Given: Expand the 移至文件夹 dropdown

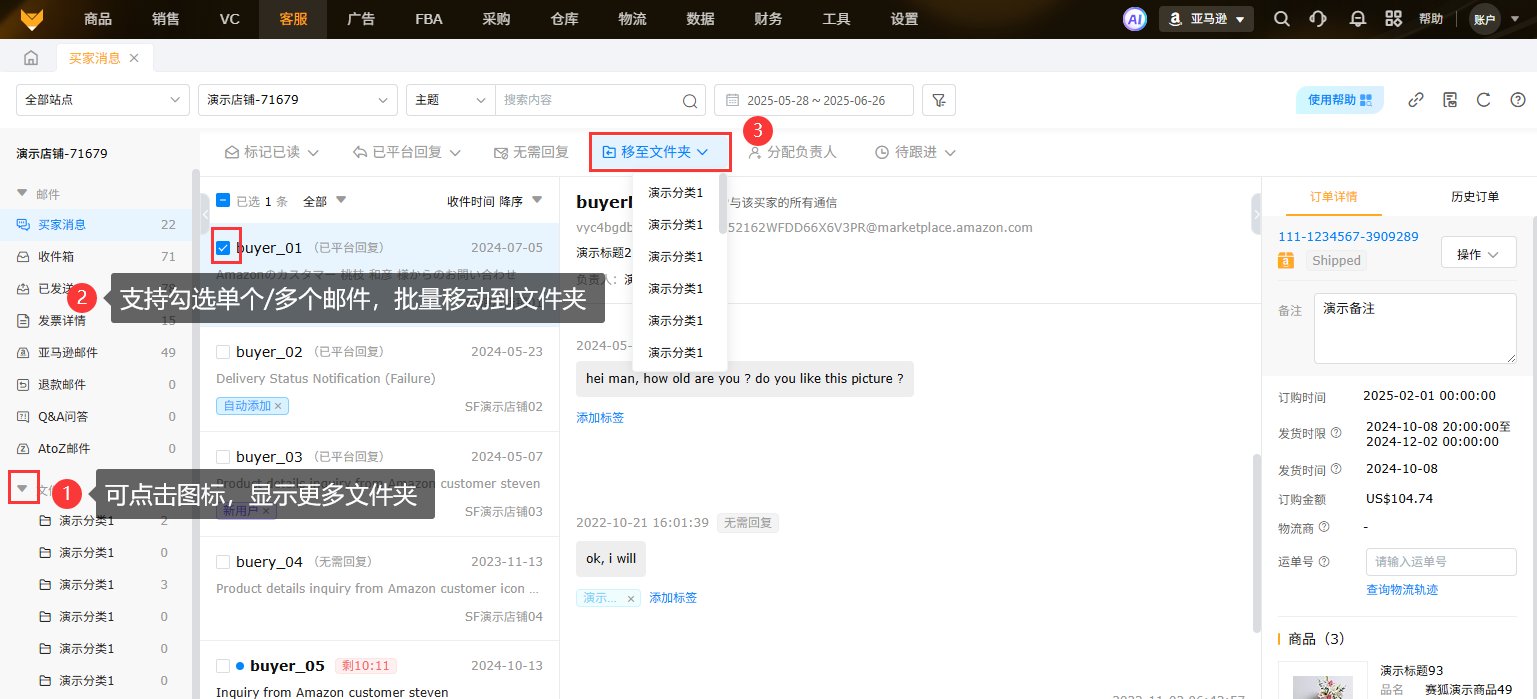Looking at the screenshot, I should pyautogui.click(x=659, y=152).
